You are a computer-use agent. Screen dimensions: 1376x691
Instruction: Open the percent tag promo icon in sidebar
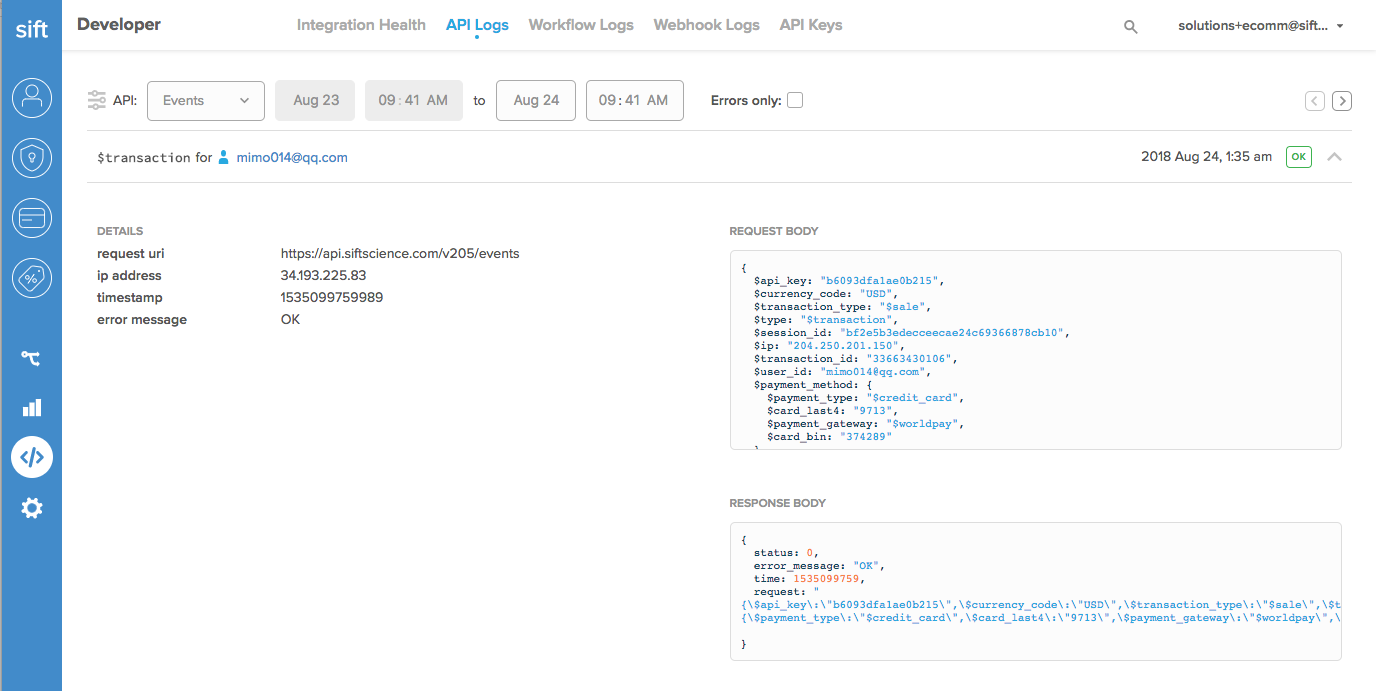point(31,278)
